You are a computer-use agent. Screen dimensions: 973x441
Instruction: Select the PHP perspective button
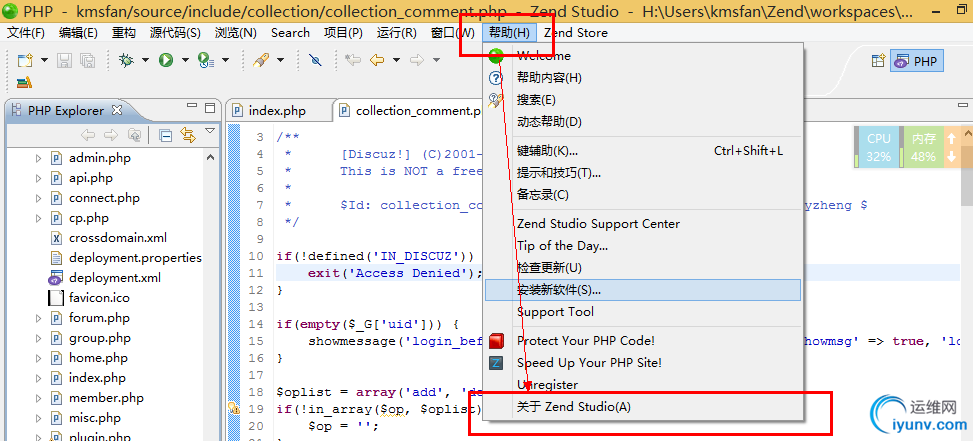point(917,61)
